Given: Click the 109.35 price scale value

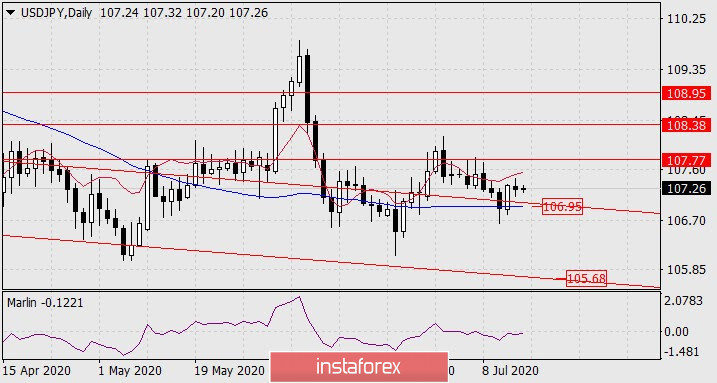Looking at the screenshot, I should point(687,70).
